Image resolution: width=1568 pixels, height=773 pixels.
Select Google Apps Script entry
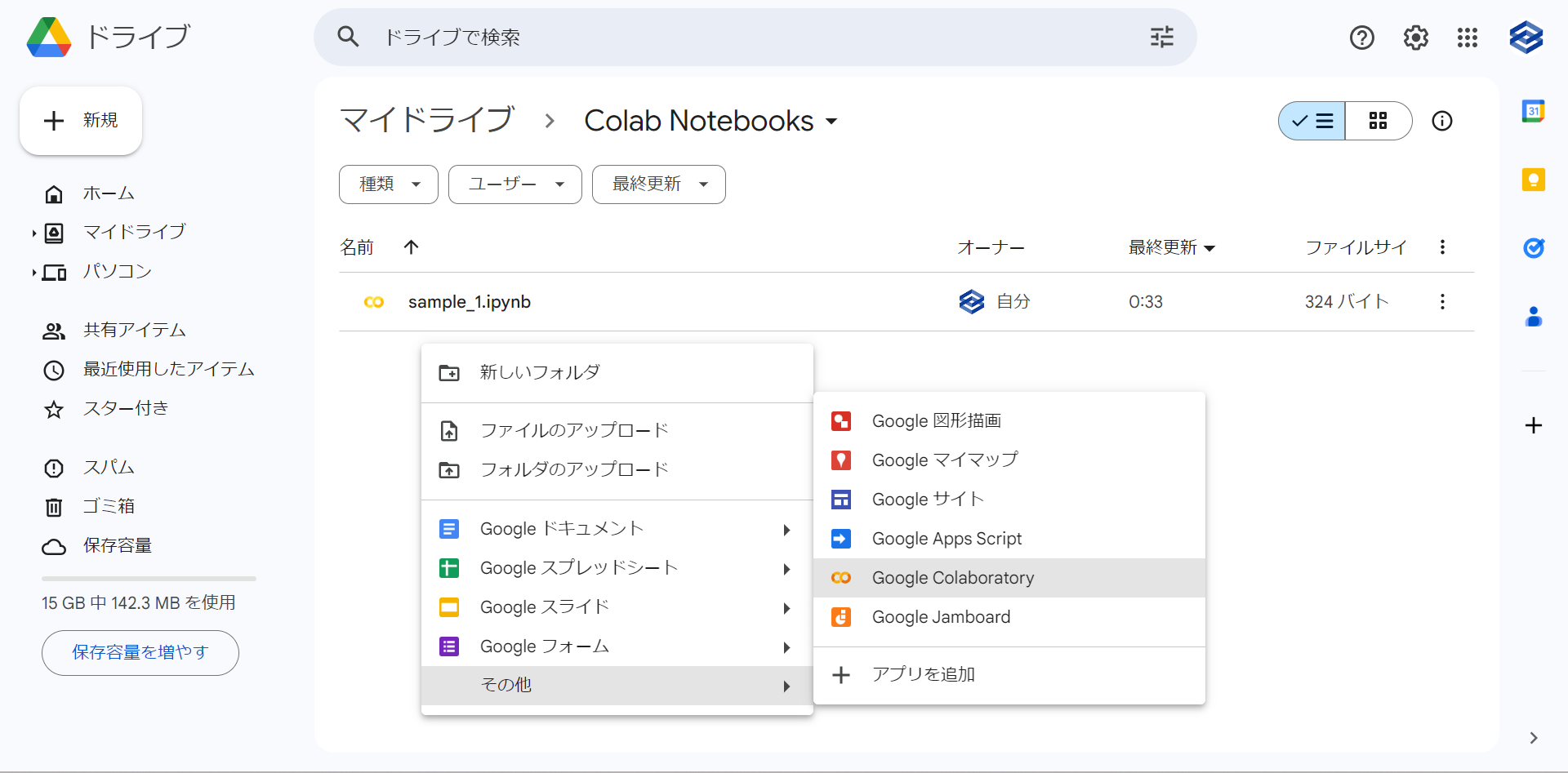(x=947, y=539)
